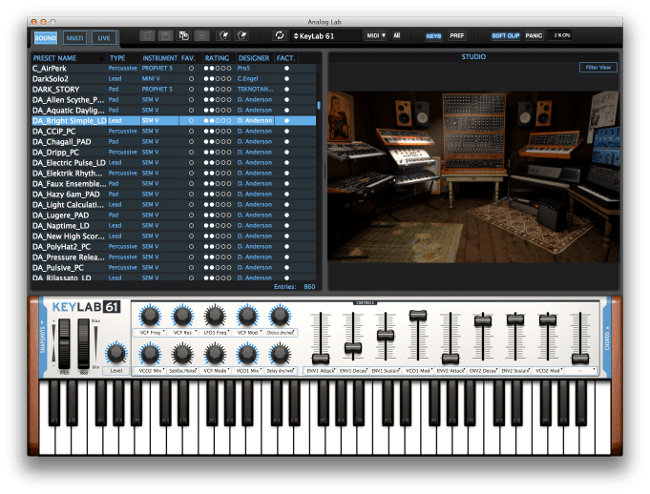The width and height of the screenshot is (650, 494).
Task: Click the VCF Freq knob
Action: click(x=150, y=316)
